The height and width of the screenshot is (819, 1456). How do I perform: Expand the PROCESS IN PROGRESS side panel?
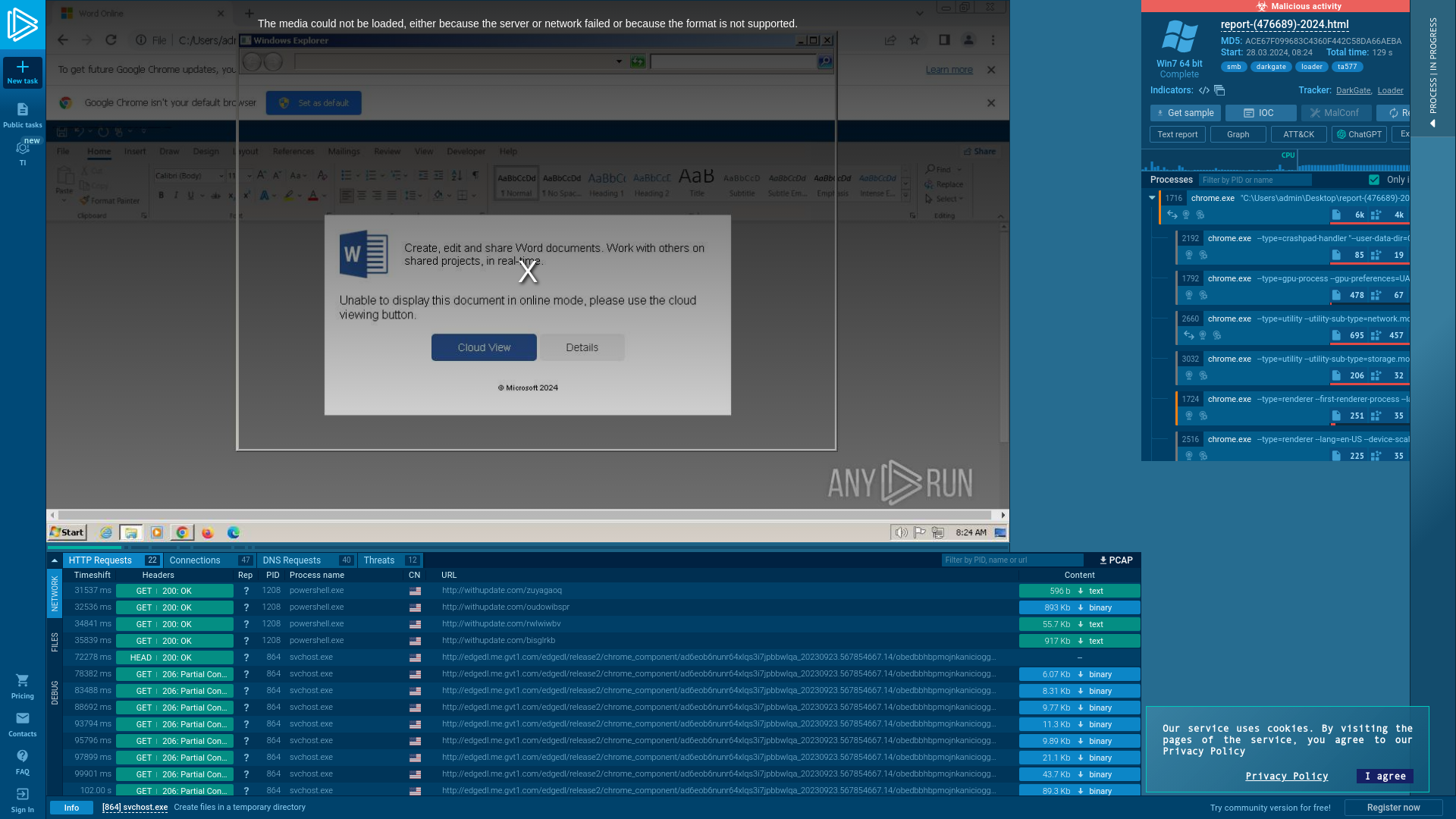coord(1432,68)
